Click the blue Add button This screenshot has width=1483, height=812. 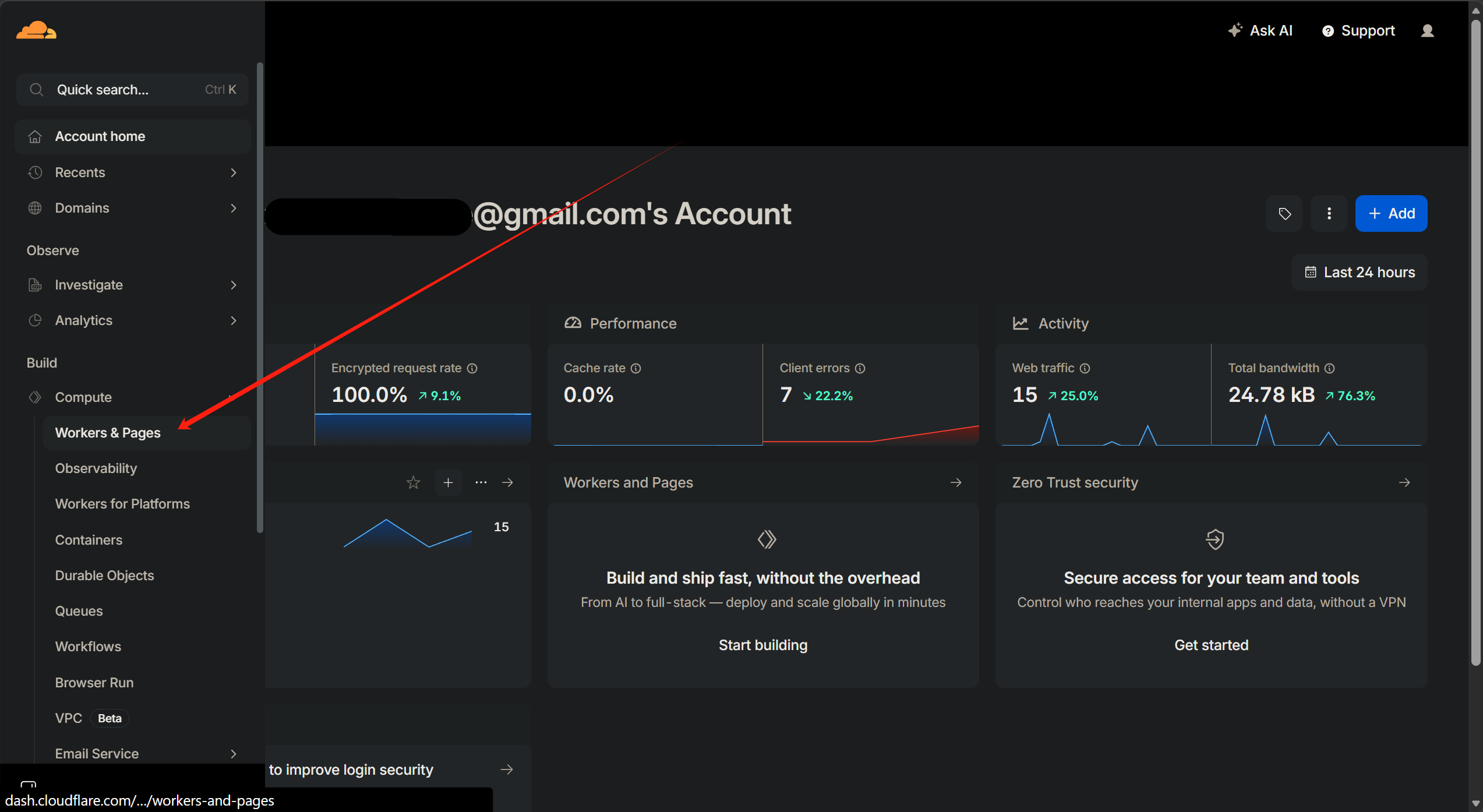(1391, 214)
